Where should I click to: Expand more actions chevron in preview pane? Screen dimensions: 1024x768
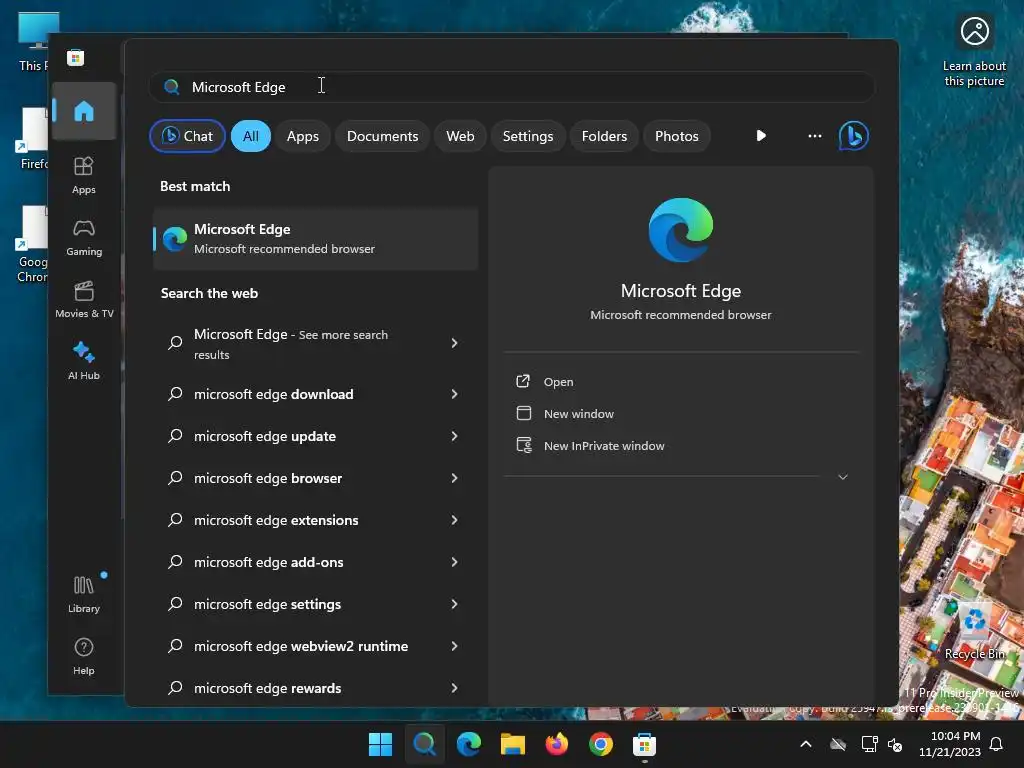point(842,477)
